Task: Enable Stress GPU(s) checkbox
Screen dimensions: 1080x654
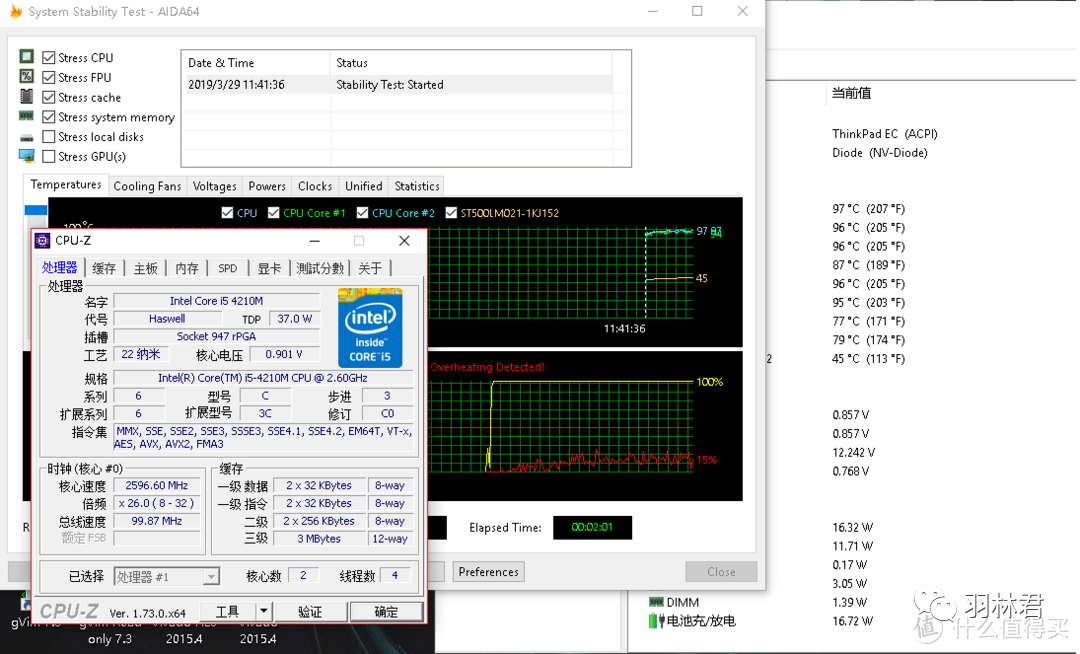Action: point(49,156)
